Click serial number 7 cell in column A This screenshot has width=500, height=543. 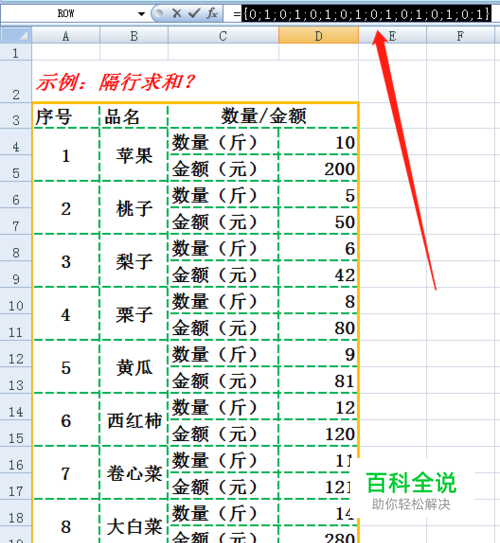[x=66, y=473]
